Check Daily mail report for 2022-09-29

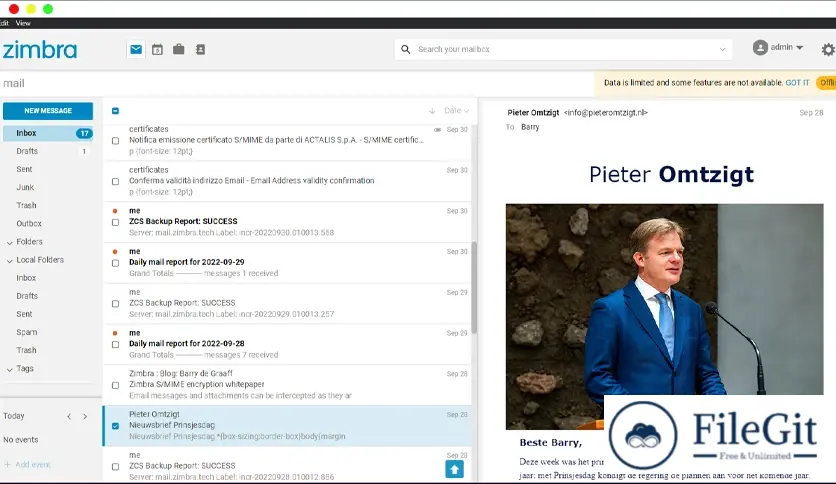(x=115, y=263)
